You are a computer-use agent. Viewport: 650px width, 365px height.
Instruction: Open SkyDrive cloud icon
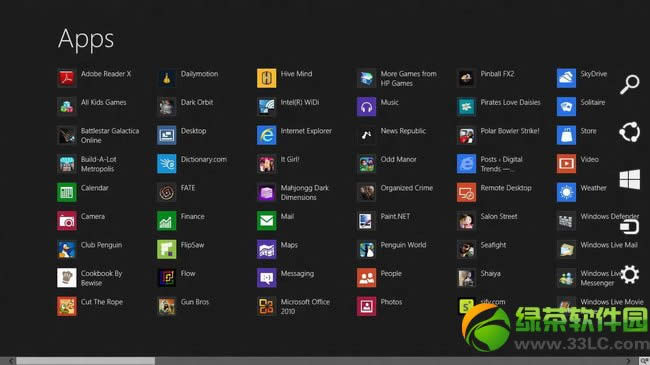(566, 78)
